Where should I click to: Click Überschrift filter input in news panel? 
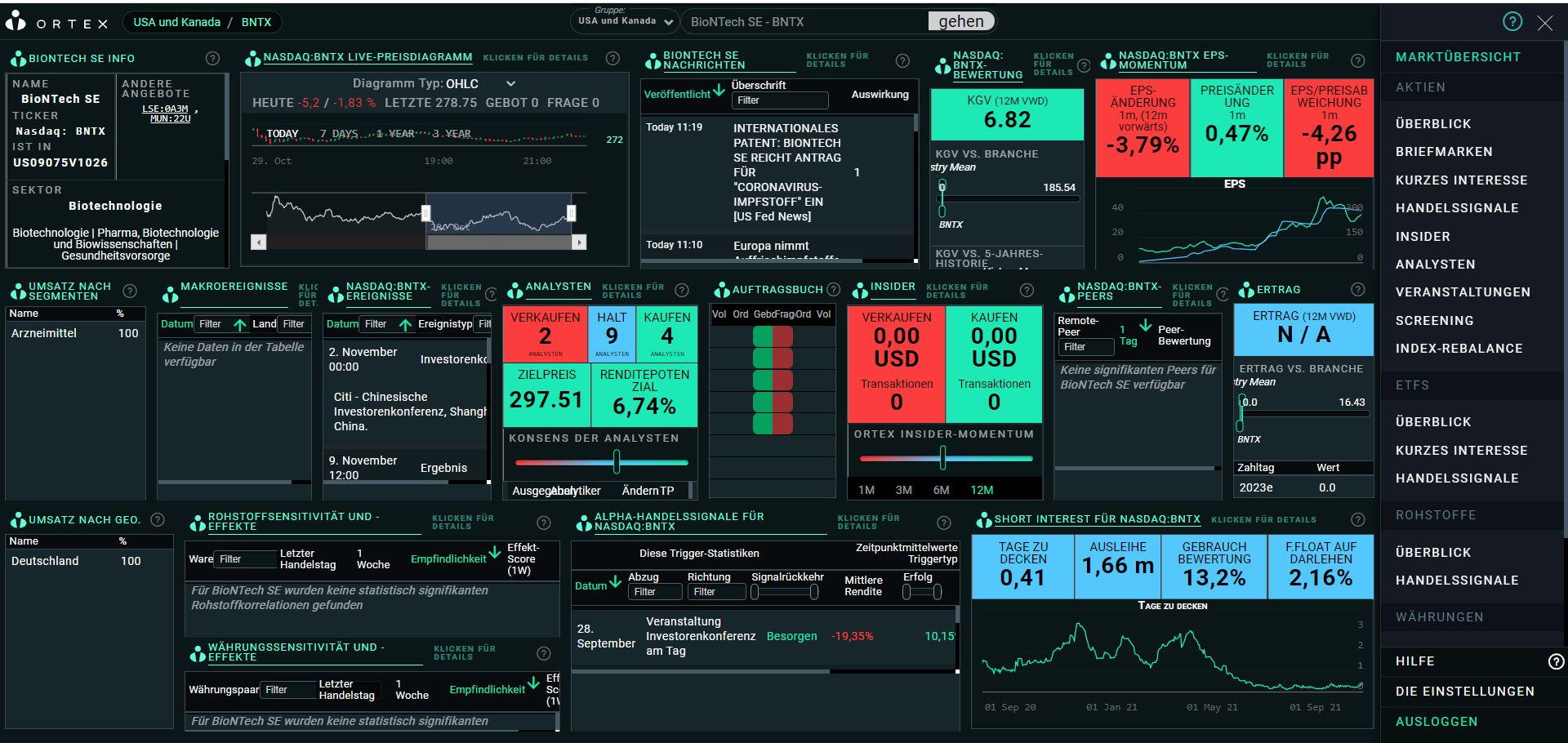780,100
